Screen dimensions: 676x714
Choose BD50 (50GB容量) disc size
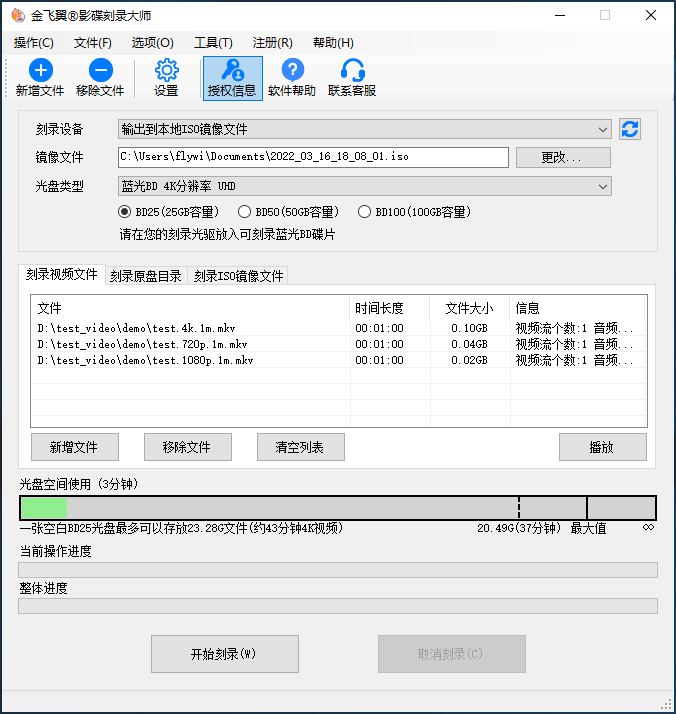[x=244, y=212]
